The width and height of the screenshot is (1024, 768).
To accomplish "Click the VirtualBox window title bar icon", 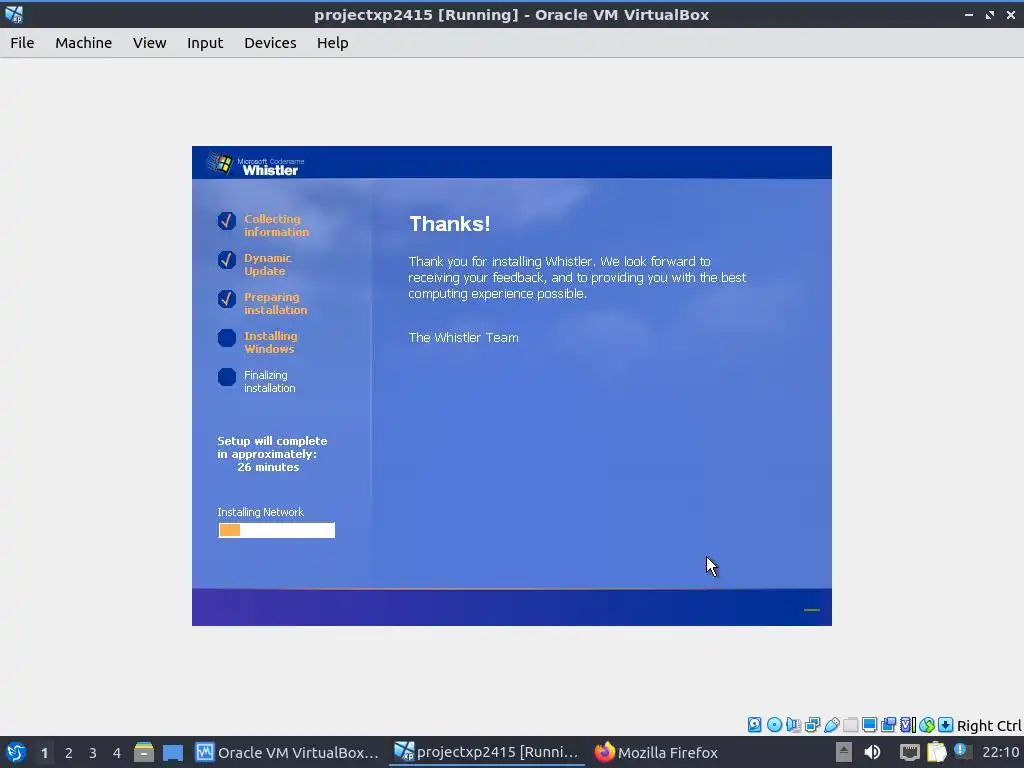I will (x=14, y=14).
